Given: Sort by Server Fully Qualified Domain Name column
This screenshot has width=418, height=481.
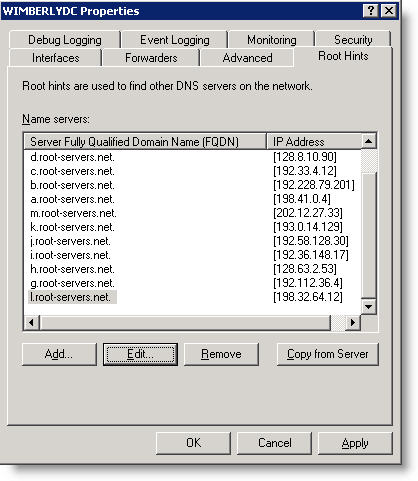Looking at the screenshot, I should click(145, 142).
